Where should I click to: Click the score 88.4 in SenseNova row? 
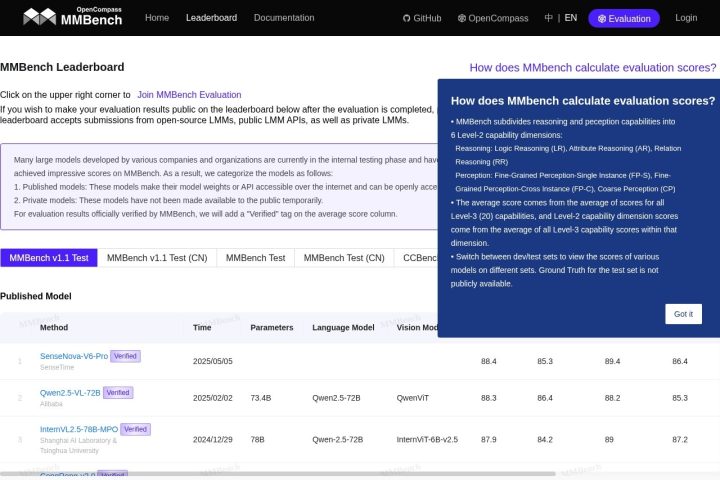tap(489, 361)
